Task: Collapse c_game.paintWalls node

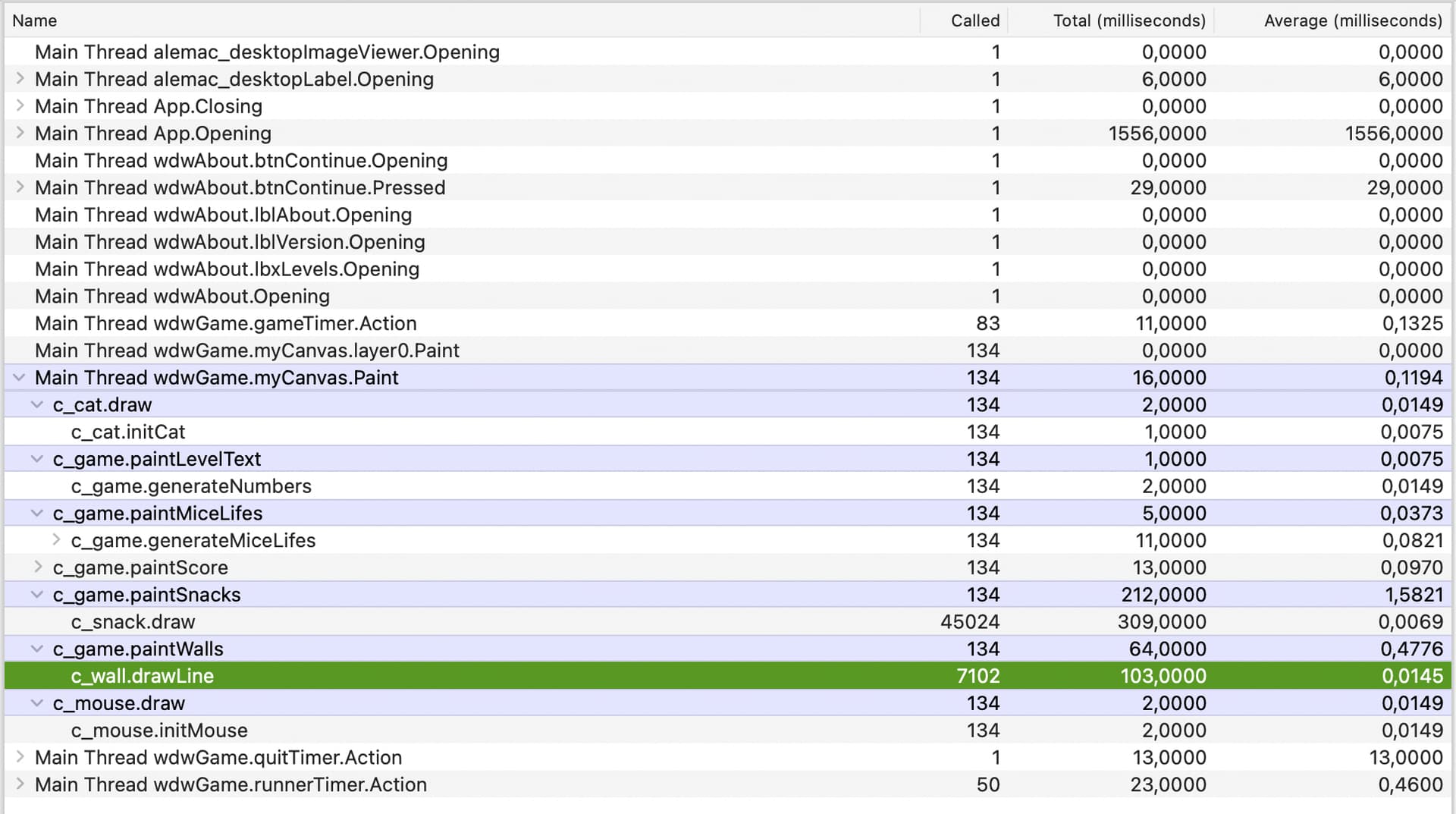Action: (x=37, y=649)
